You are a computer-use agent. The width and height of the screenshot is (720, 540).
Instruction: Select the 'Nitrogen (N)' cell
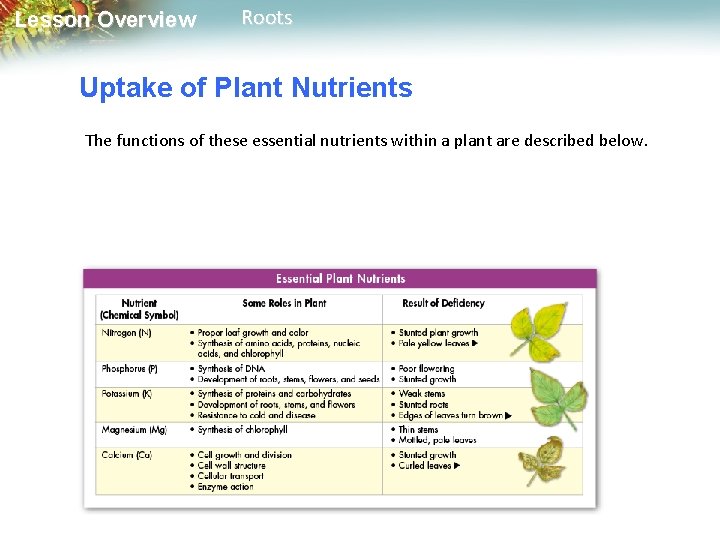(126, 332)
